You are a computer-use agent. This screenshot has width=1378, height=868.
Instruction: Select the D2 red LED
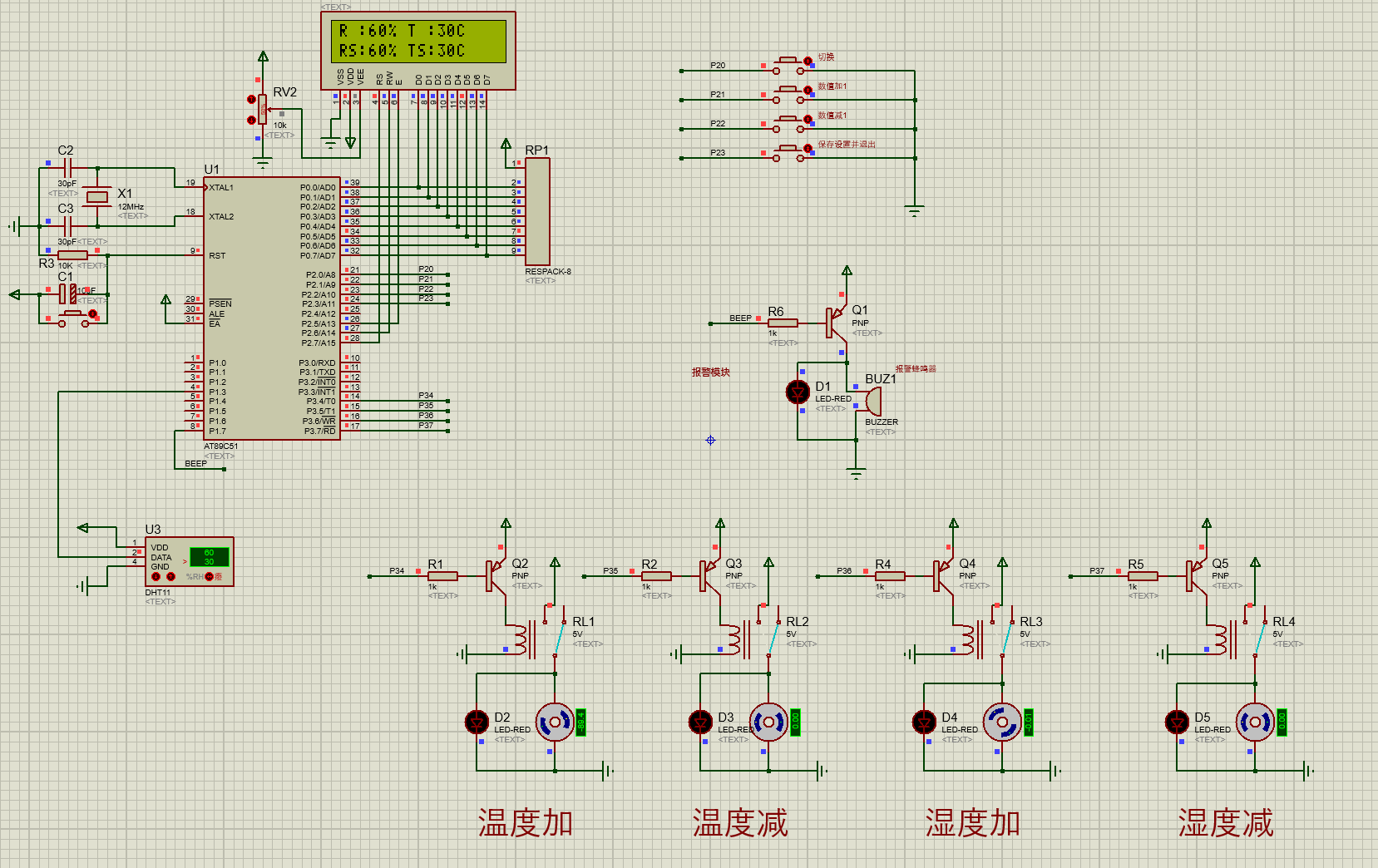point(477,722)
